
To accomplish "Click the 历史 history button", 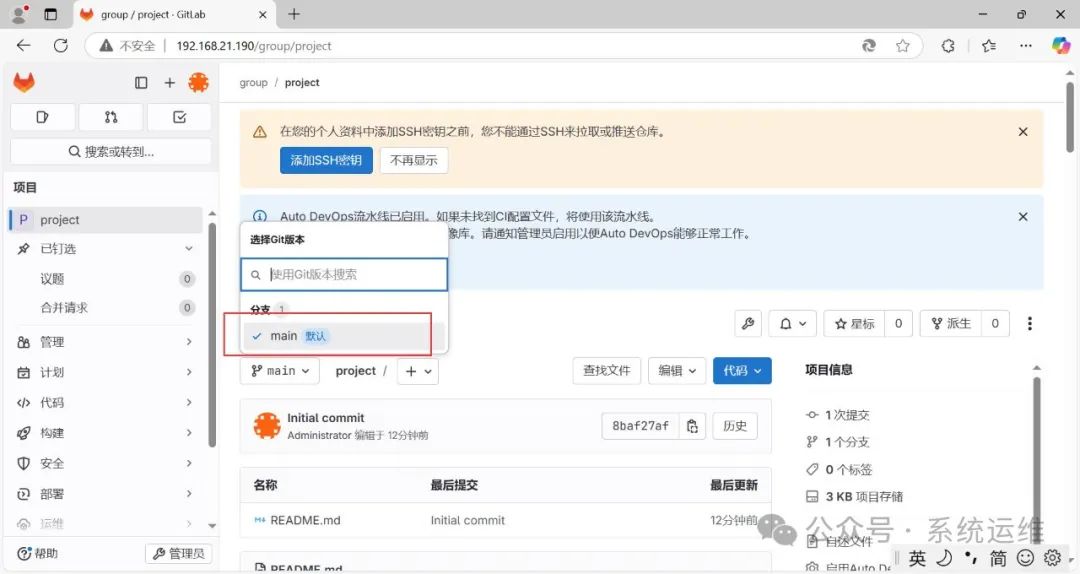I will 735,426.
